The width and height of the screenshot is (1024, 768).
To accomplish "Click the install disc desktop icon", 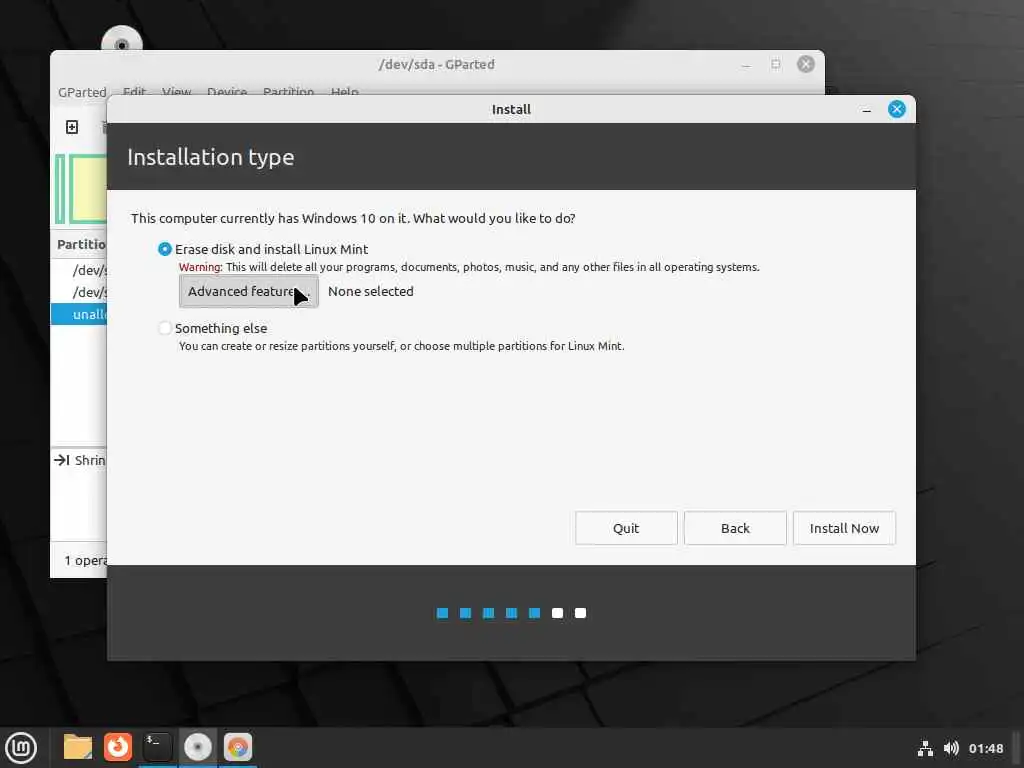I will point(121,39).
